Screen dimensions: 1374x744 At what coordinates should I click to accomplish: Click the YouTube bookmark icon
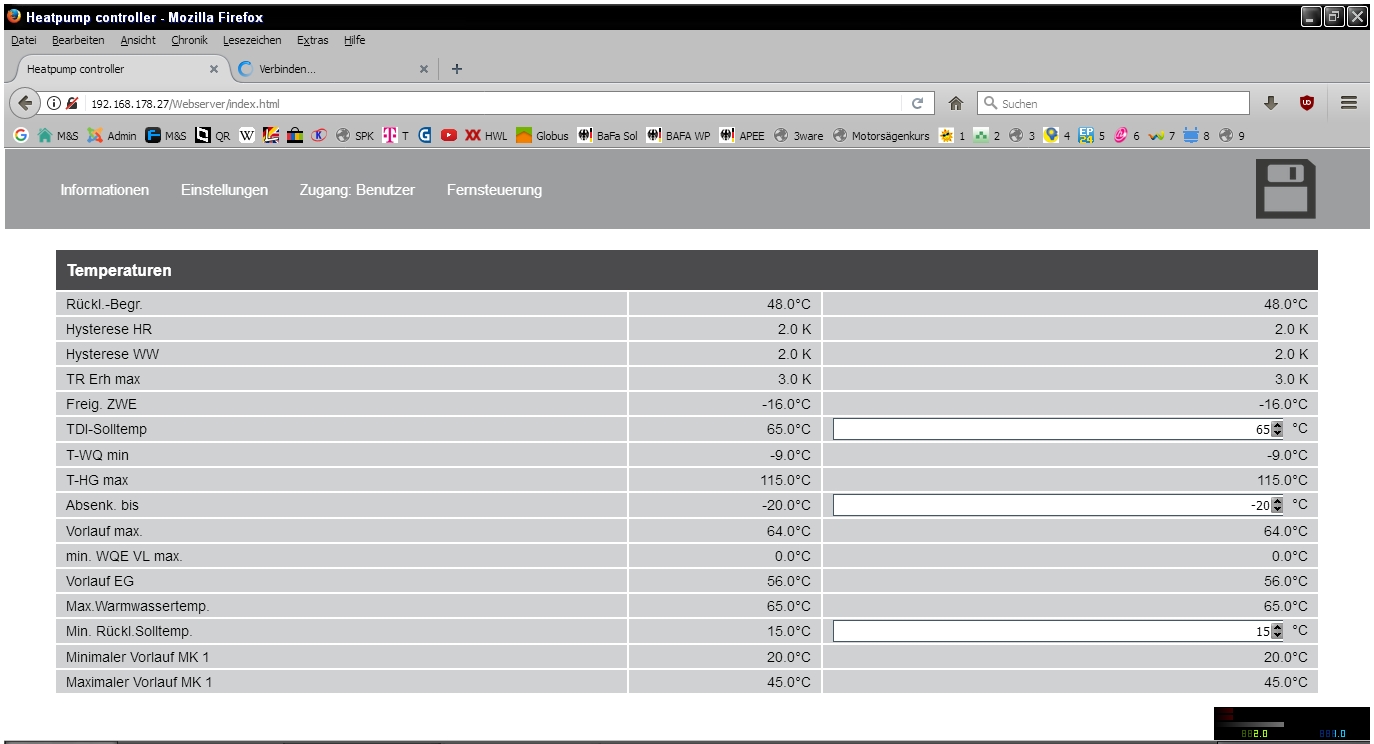[449, 136]
